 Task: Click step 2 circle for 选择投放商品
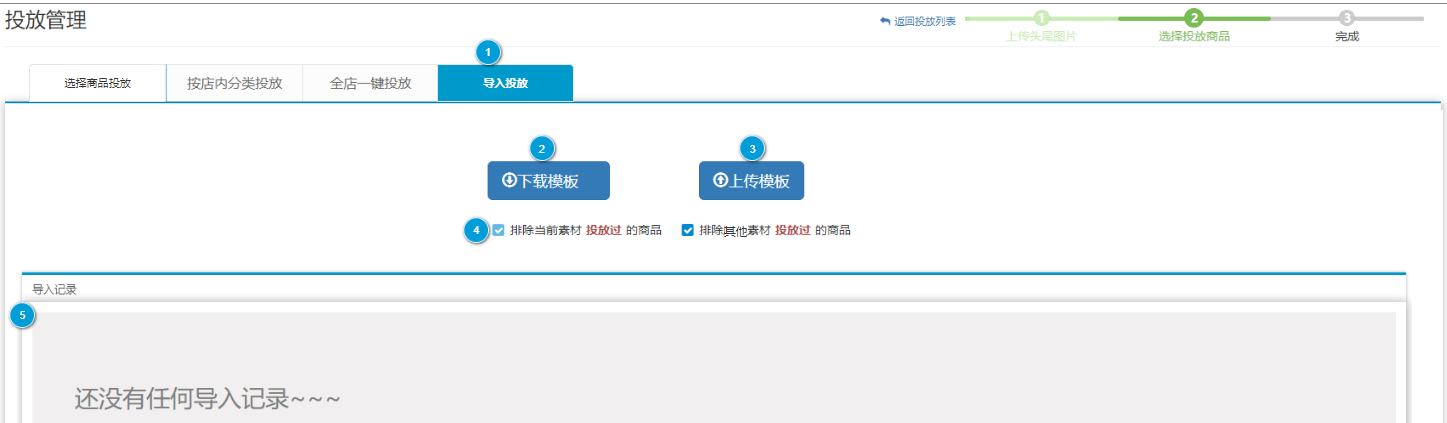[x=1193, y=18]
